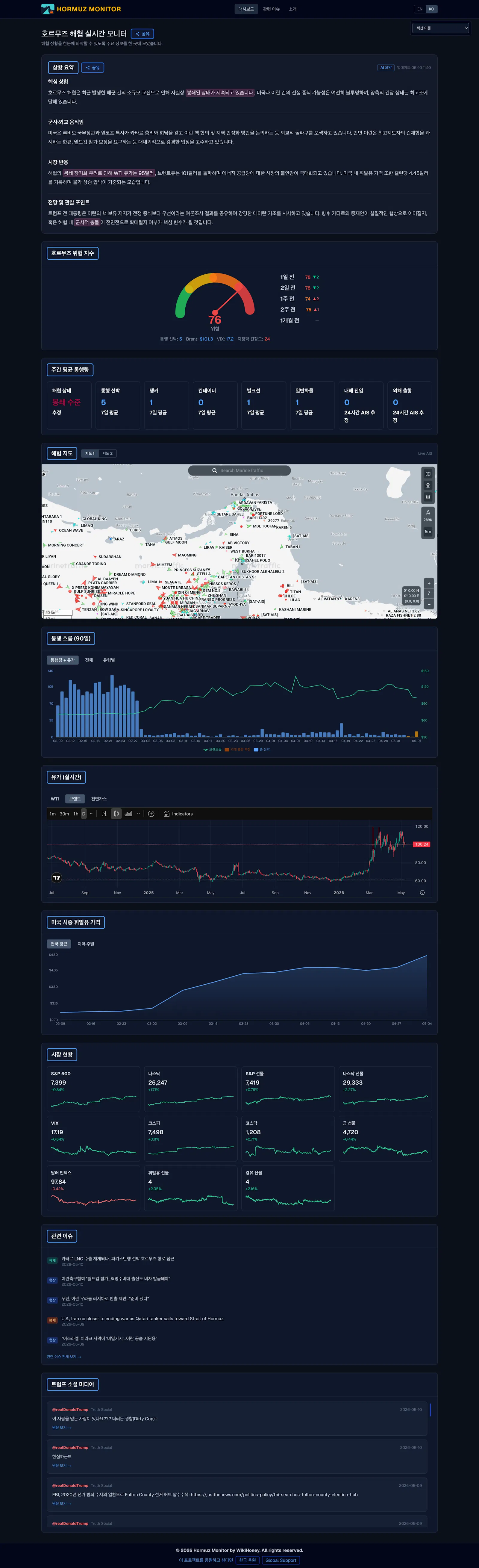Click the VIX market card
The width and height of the screenshot is (479, 1568).
coord(93,1139)
